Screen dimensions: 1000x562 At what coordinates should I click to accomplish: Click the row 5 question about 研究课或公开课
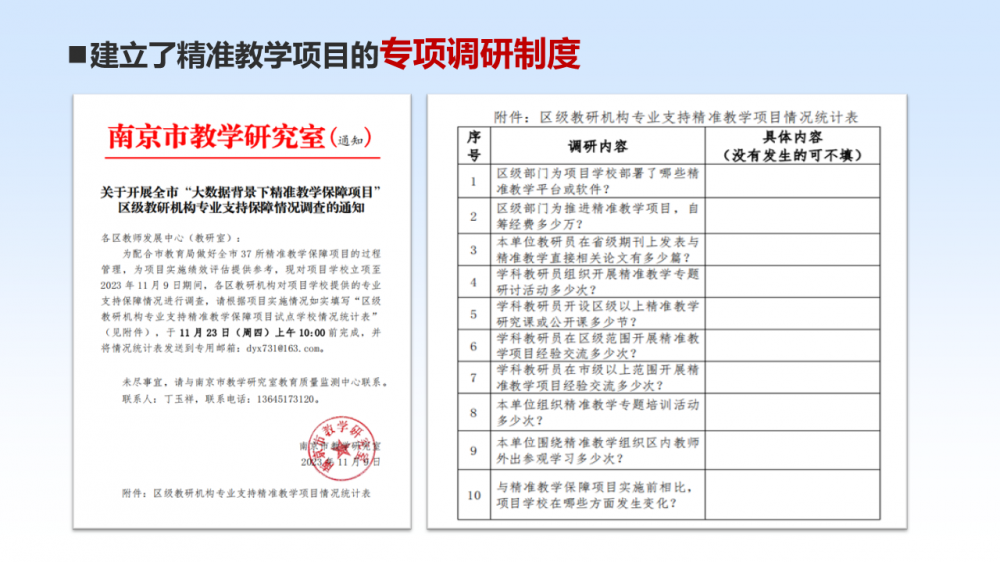point(597,314)
